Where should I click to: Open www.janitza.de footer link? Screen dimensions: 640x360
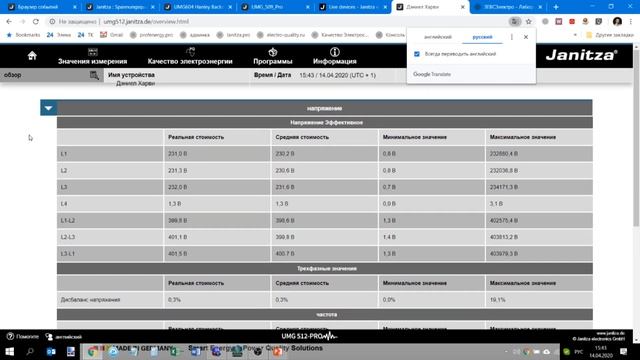click(611, 333)
